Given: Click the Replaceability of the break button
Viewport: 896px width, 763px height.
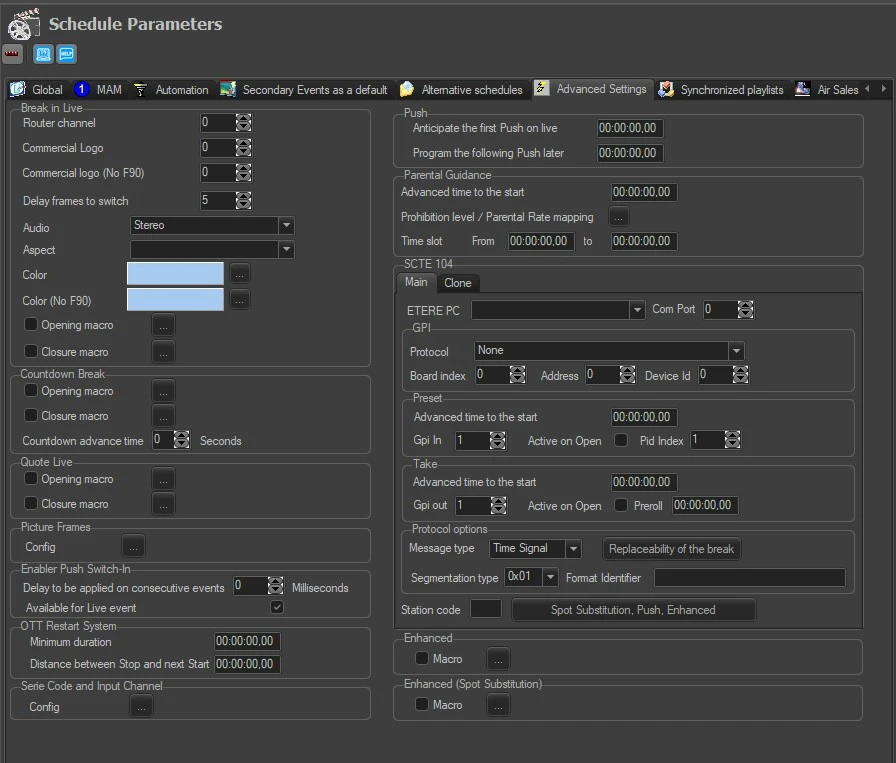Looking at the screenshot, I should pos(671,549).
